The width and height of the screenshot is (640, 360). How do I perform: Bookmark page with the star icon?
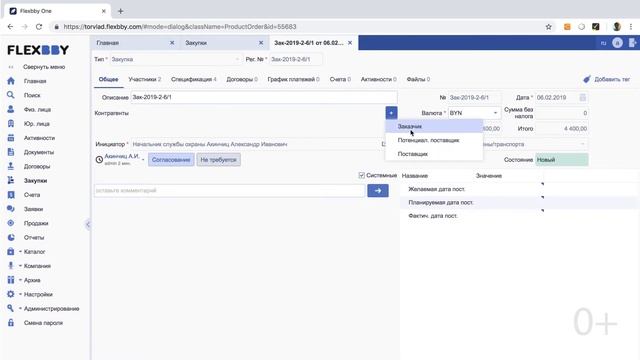tap(549, 27)
